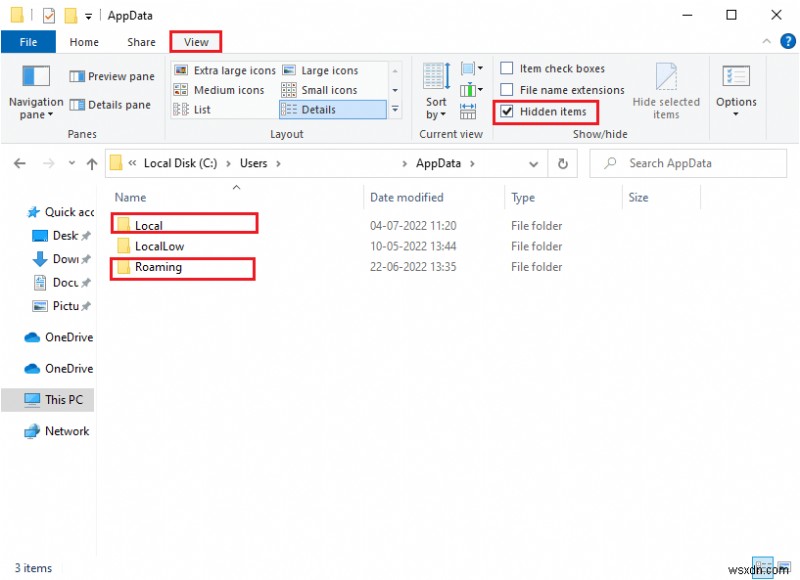Click the Help question mark button
Image resolution: width=800 pixels, height=580 pixels.
(x=787, y=41)
